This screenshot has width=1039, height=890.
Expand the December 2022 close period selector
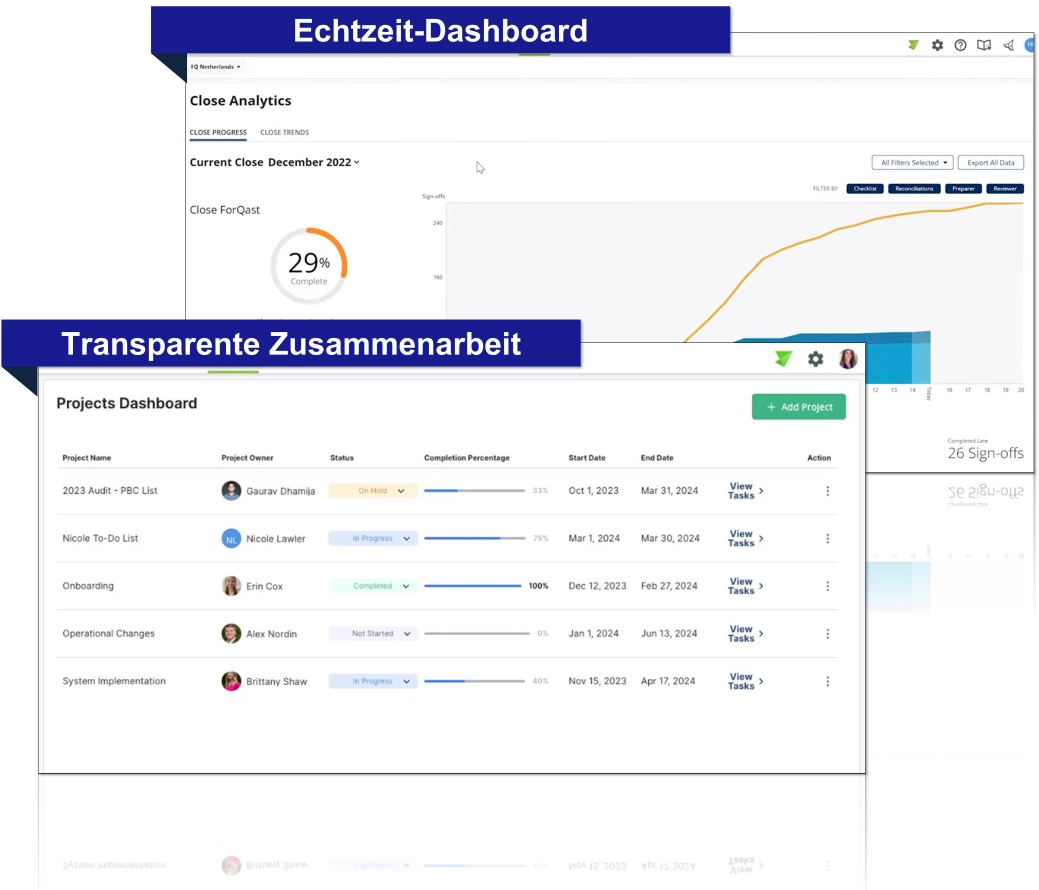[x=314, y=162]
